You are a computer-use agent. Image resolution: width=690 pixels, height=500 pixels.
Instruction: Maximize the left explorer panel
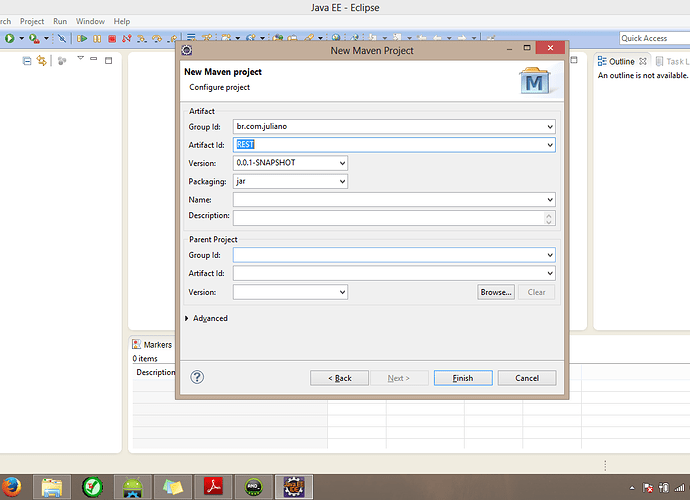click(x=108, y=60)
